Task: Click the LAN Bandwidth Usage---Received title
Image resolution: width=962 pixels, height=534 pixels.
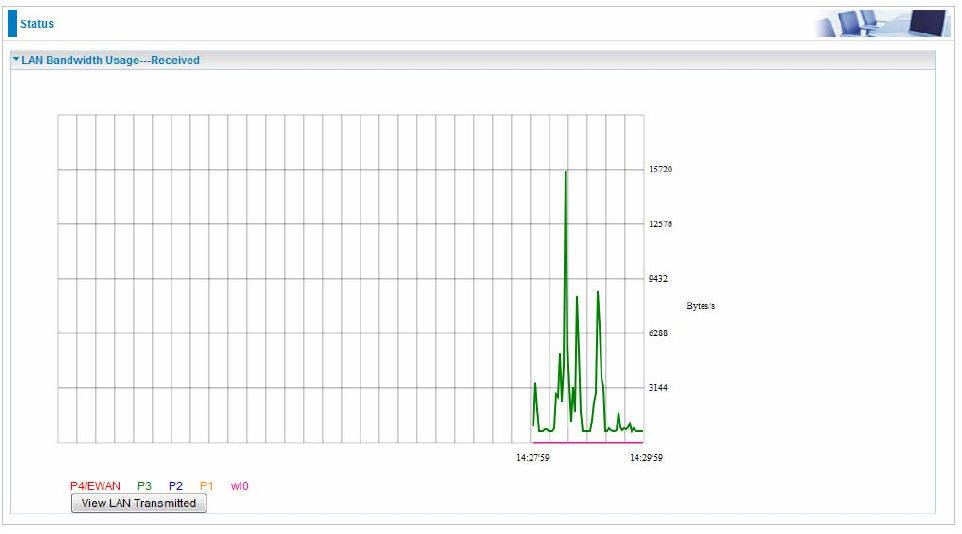Action: click(x=110, y=60)
